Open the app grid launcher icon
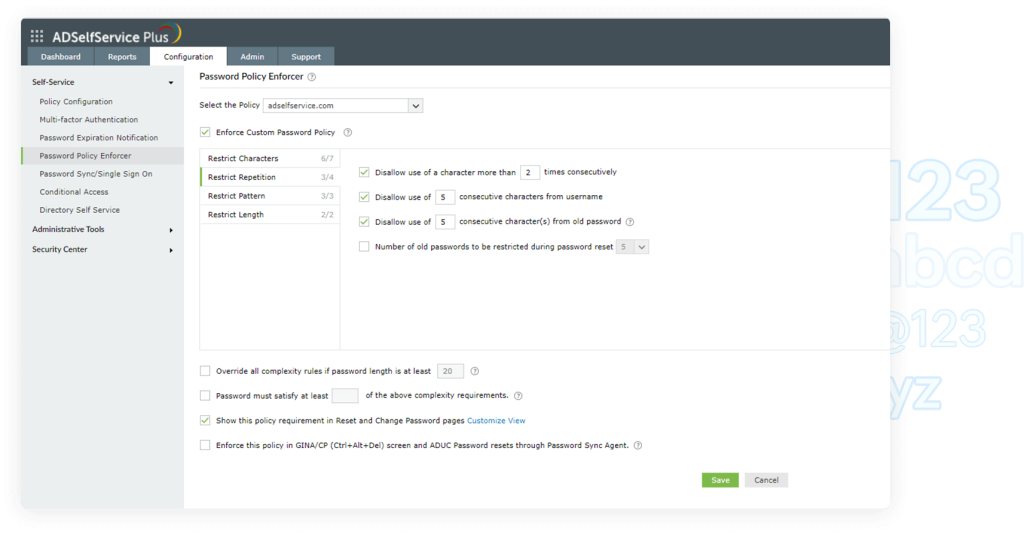 coord(37,36)
